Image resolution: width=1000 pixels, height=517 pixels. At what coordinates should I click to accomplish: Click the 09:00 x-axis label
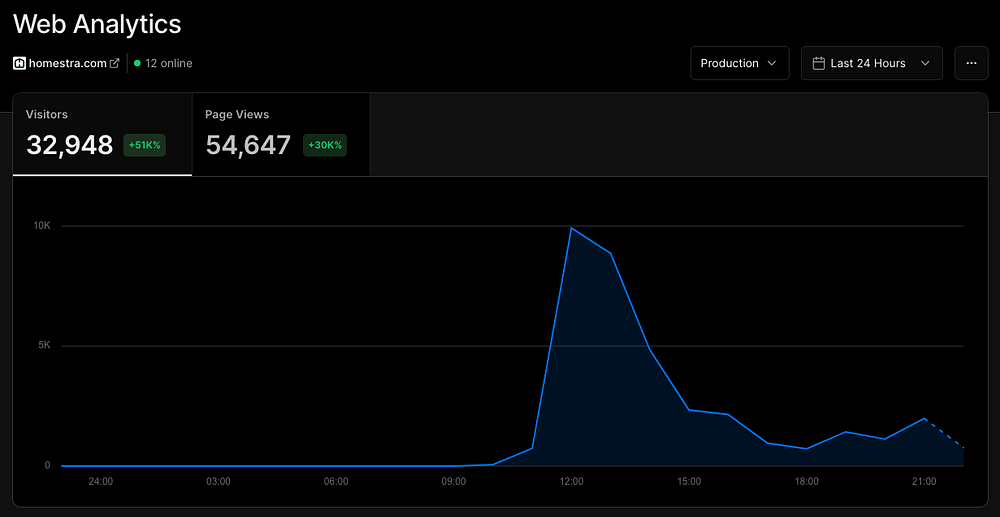[x=453, y=481]
